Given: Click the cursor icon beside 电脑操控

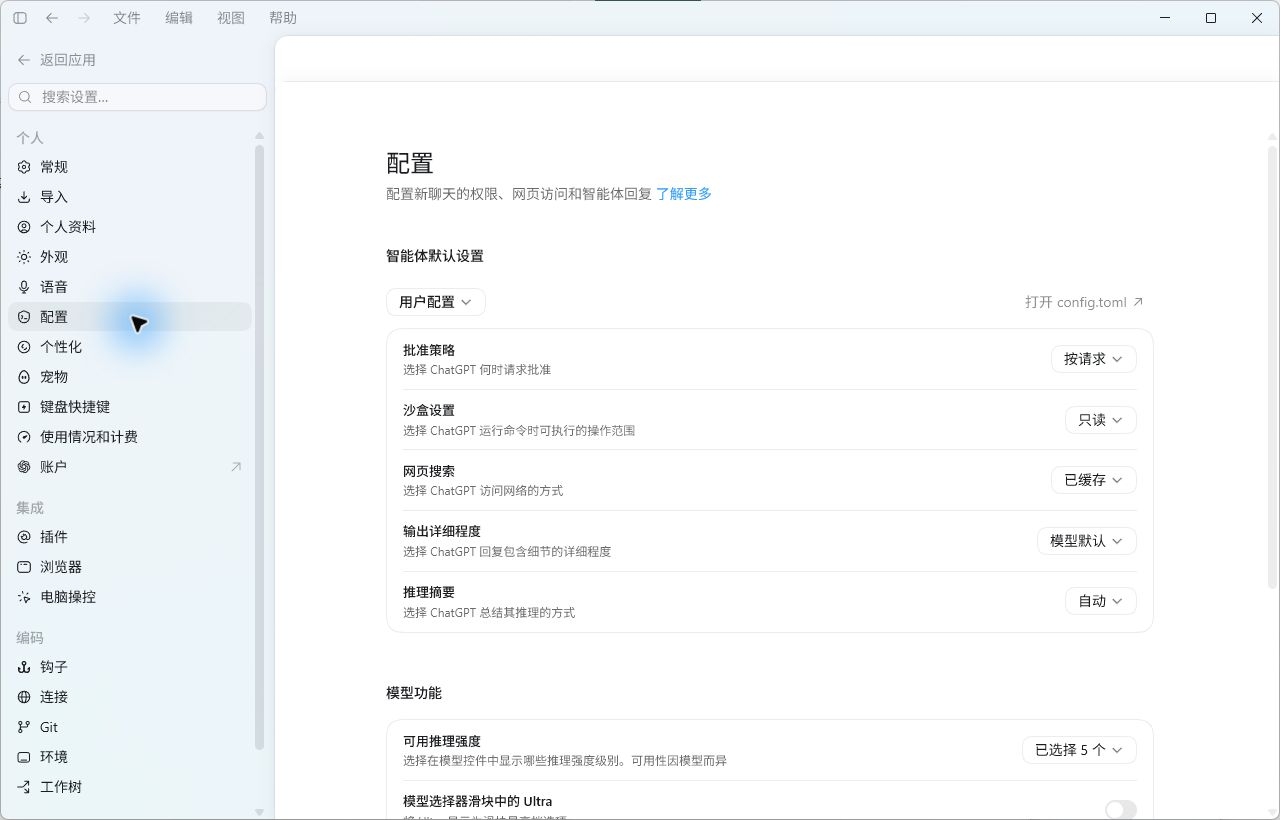Looking at the screenshot, I should tap(24, 597).
